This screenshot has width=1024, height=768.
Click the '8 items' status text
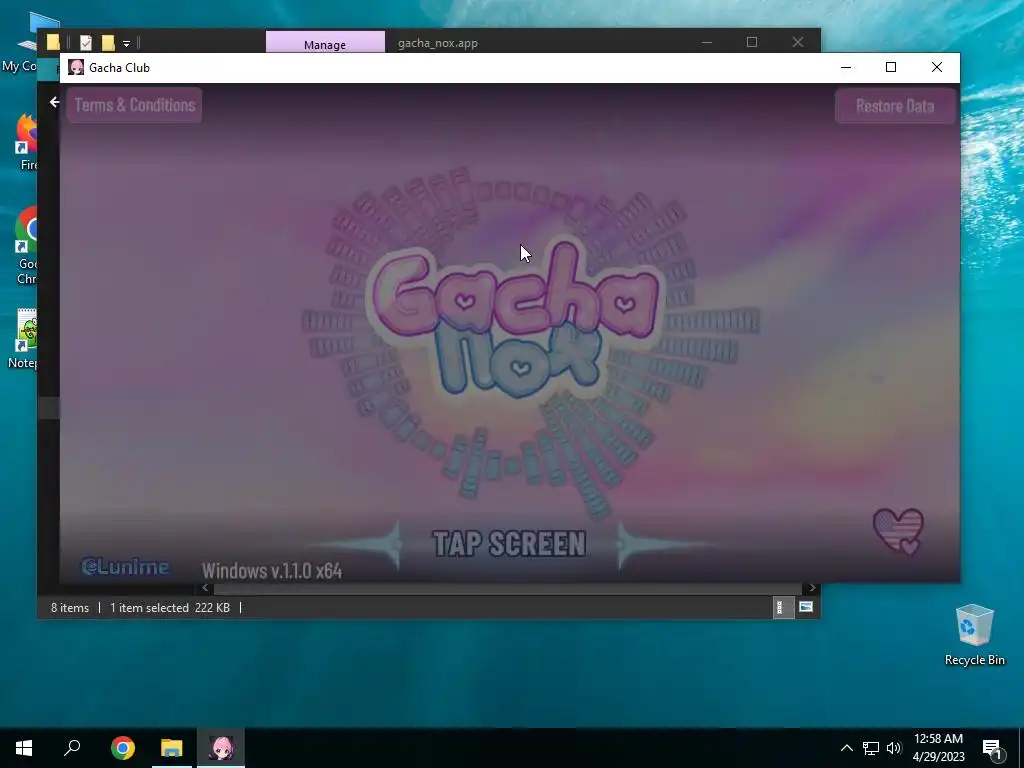click(x=70, y=607)
